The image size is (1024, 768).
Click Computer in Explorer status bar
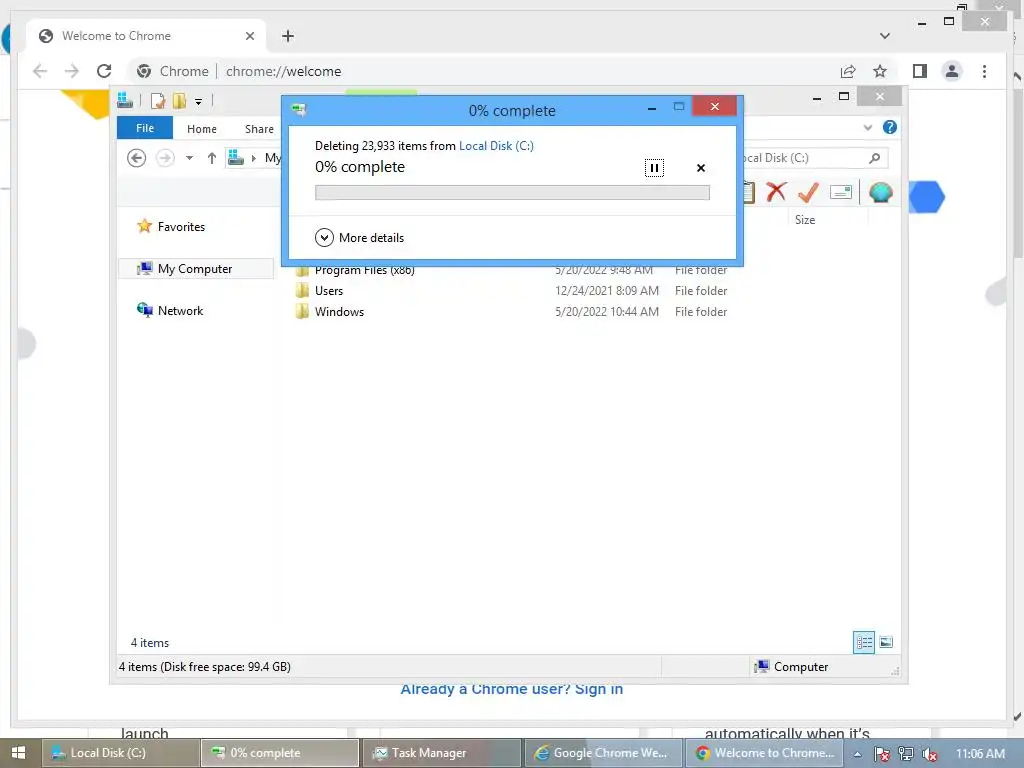coord(791,667)
